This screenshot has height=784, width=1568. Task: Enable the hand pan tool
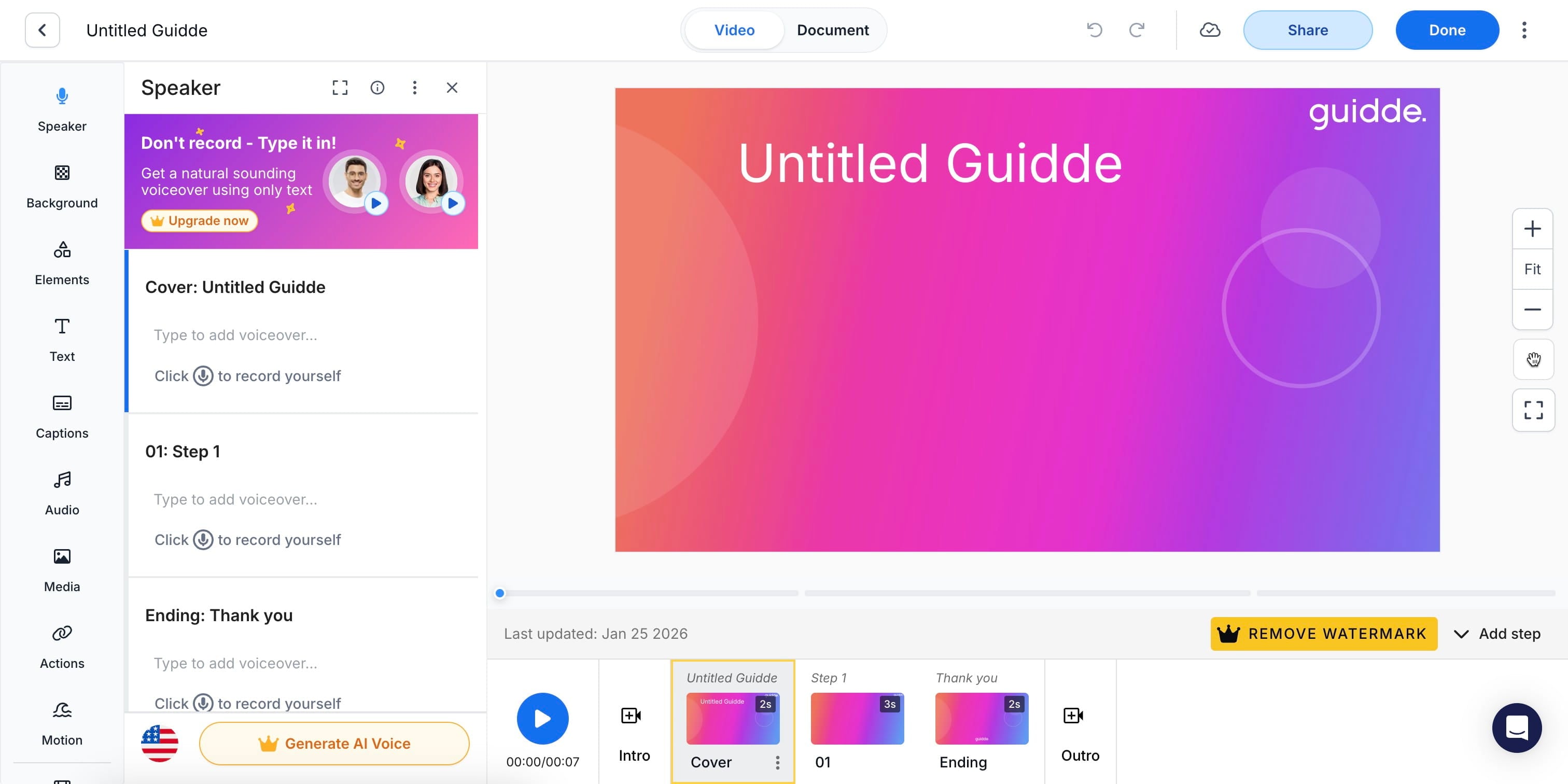(x=1533, y=359)
